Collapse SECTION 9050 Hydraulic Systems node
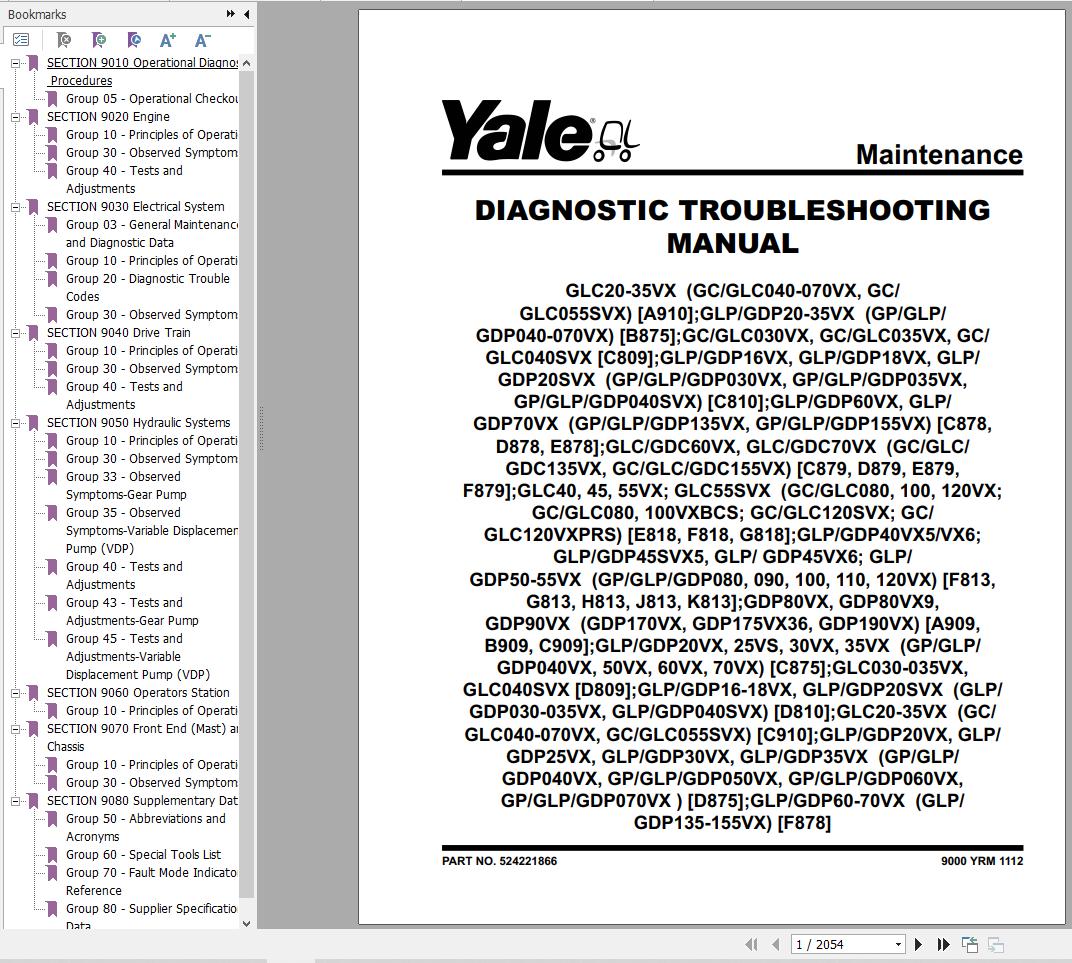The width and height of the screenshot is (1072, 963). [x=15, y=423]
